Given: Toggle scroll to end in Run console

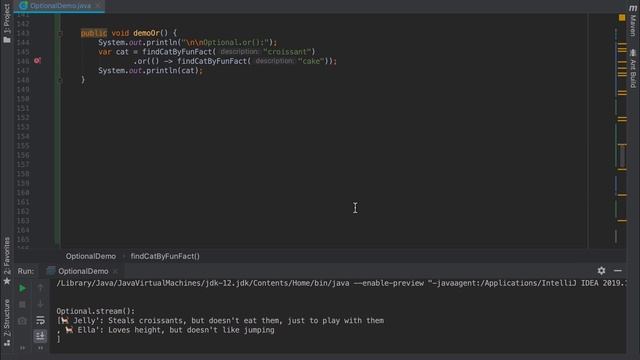Looking at the screenshot, I should point(40,336).
